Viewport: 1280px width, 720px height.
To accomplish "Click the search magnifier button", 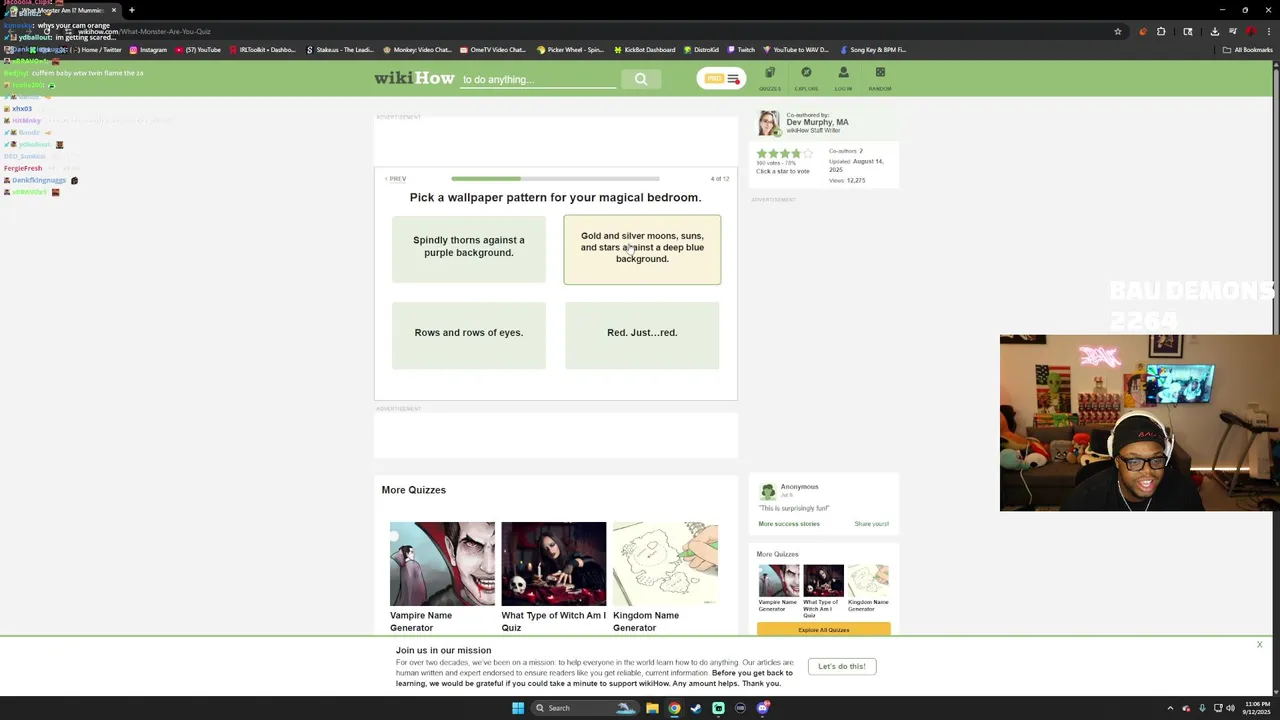I will tap(641, 79).
